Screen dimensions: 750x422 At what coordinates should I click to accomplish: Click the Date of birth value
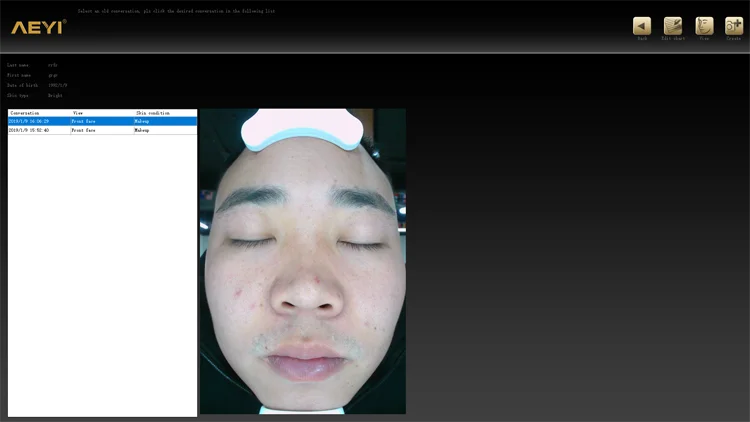(57, 85)
